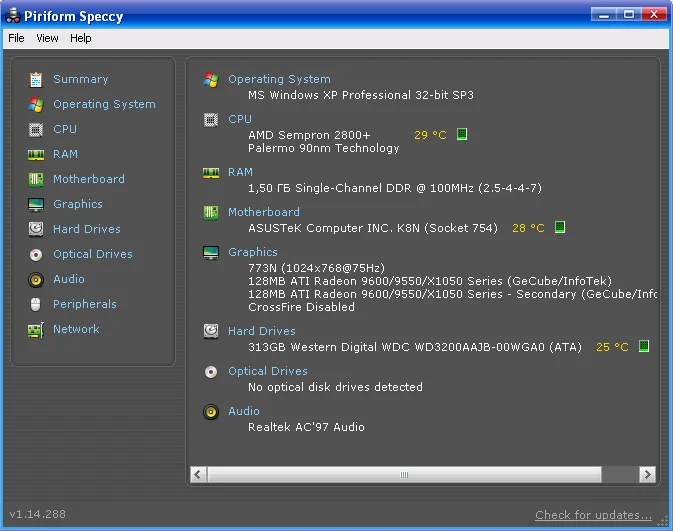Viewport: 673px width, 531px height.
Task: Click the text No optical disk drives detected
Action: [x=335, y=387]
